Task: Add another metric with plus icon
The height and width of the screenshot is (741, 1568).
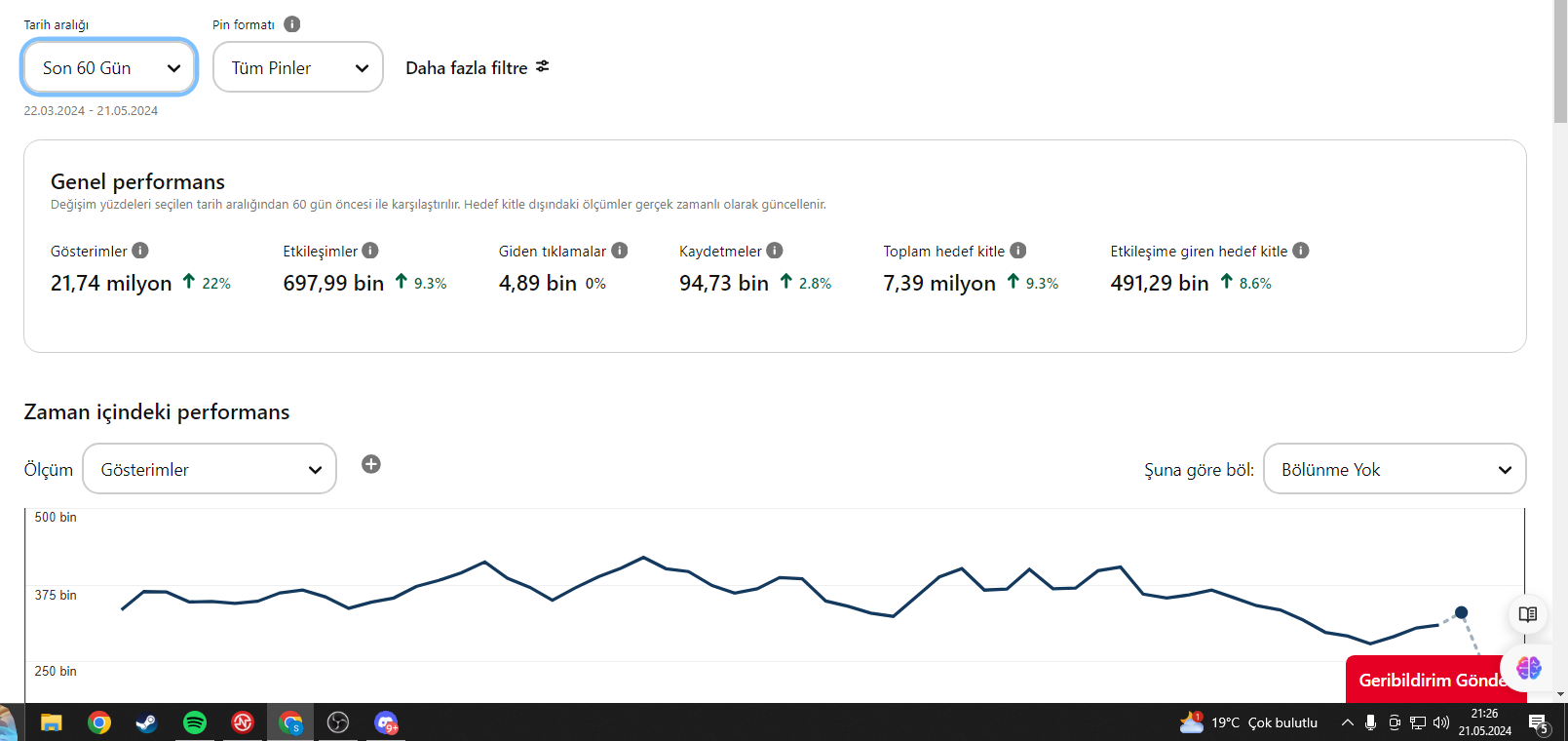Action: (371, 464)
